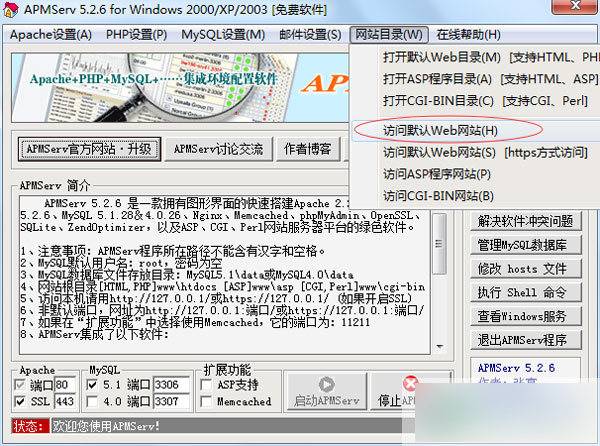Open the Apache设置(A) menu
This screenshot has height=446, width=600.
(x=50, y=34)
